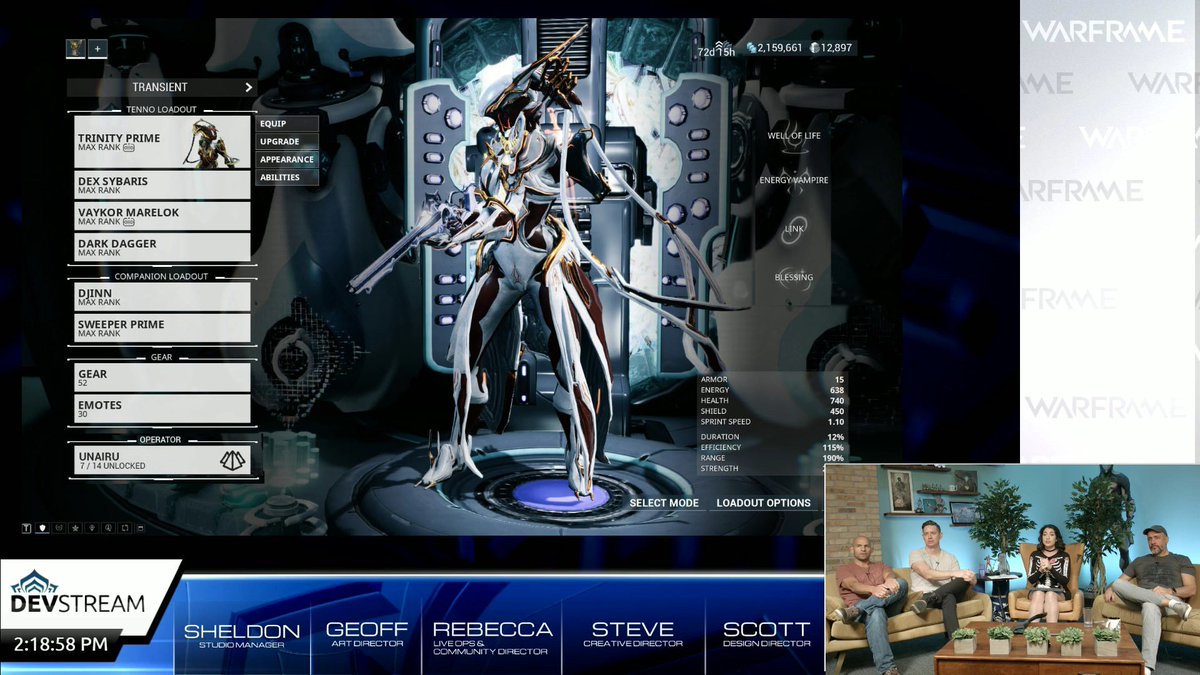Click Rebecca Community Director name card
This screenshot has height=675, width=1200.
pos(492,638)
